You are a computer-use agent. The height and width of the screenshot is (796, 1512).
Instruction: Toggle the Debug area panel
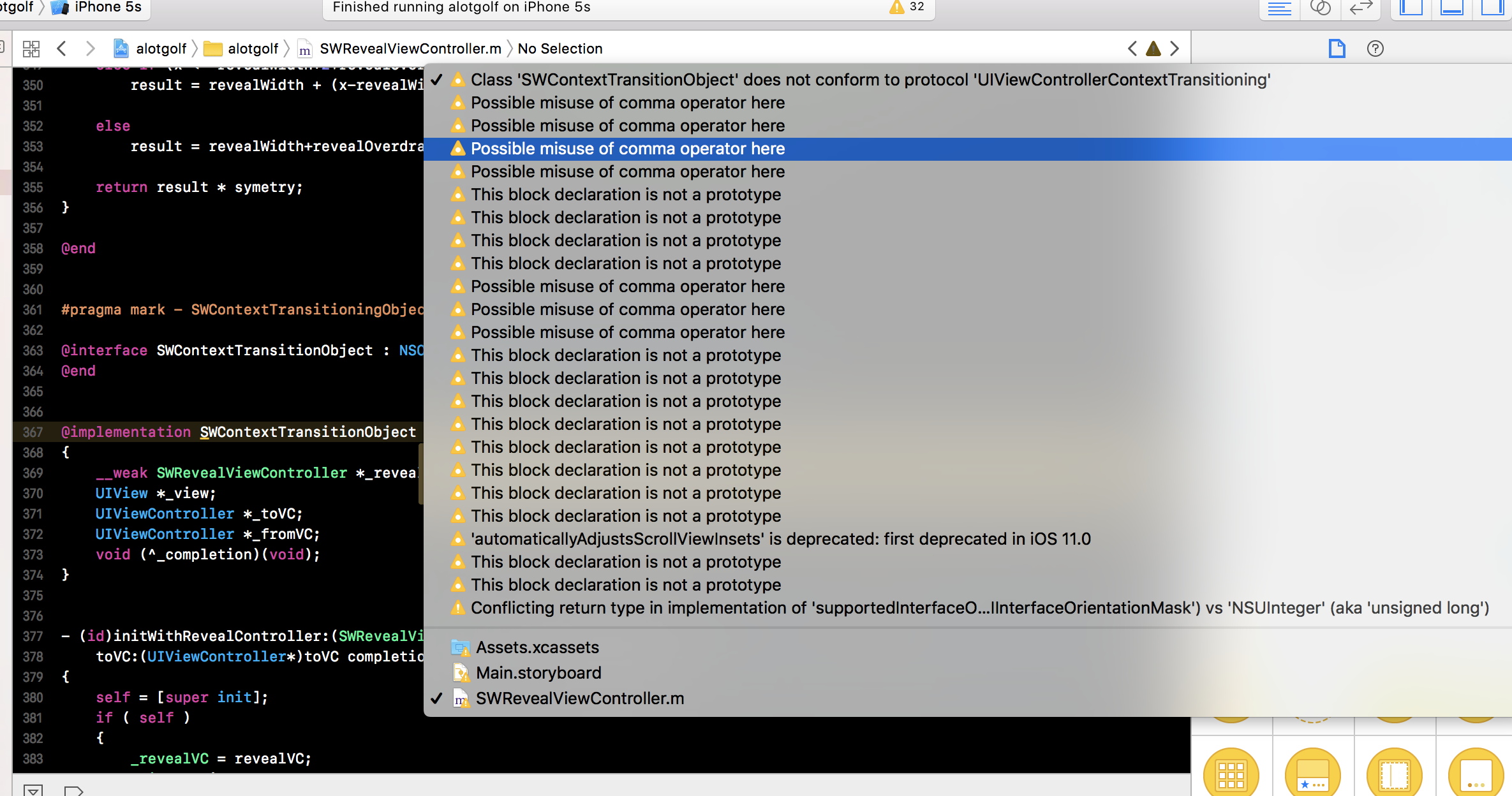1451,8
